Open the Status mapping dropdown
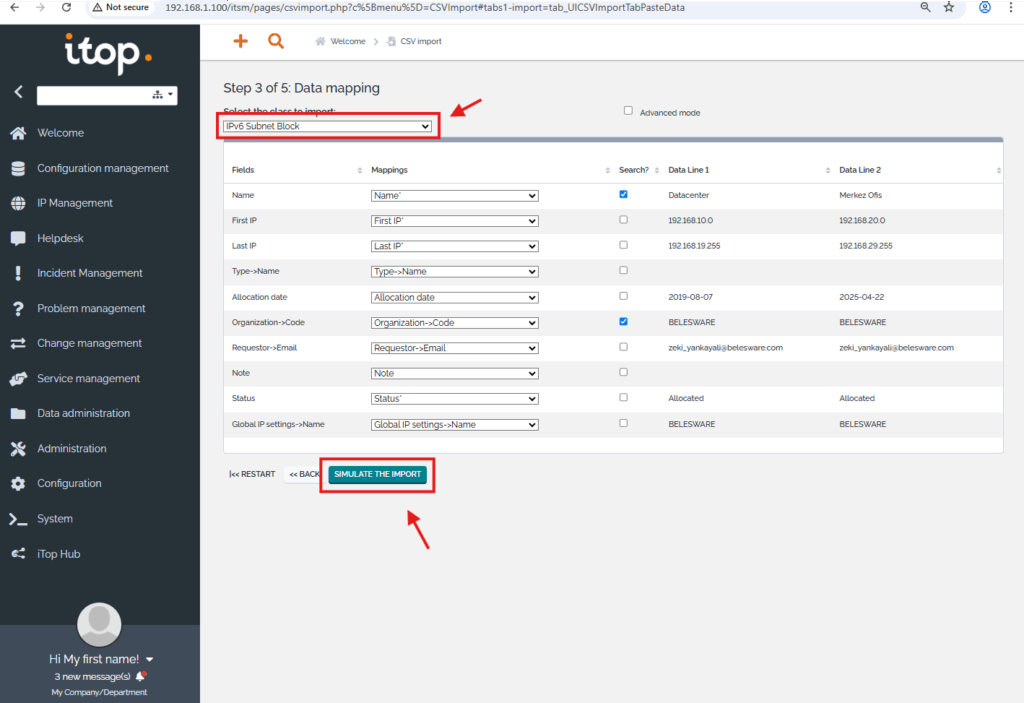The height and width of the screenshot is (703, 1024). (454, 399)
